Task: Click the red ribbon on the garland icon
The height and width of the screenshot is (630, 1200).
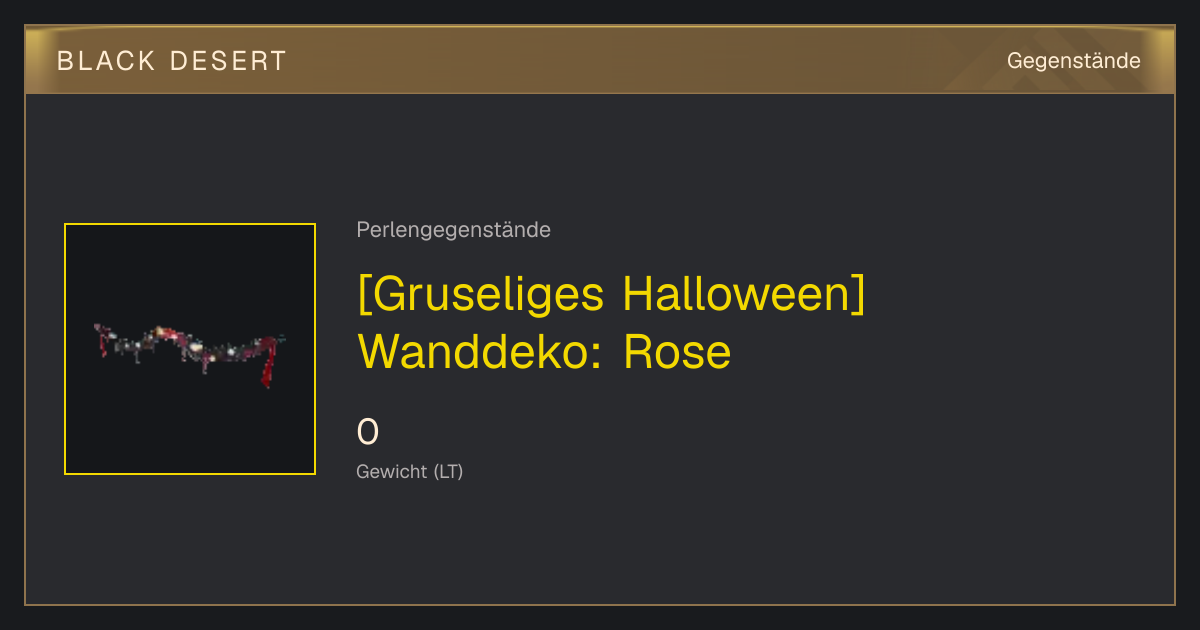Action: tap(267, 364)
